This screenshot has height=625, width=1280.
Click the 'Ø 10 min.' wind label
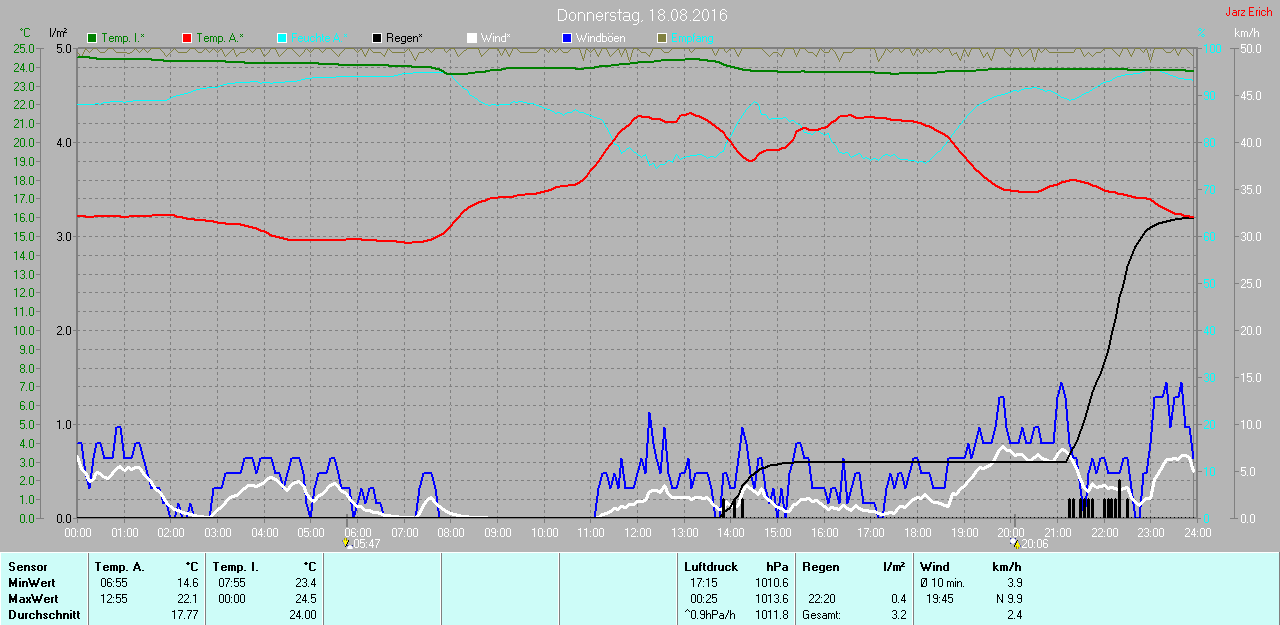point(942,583)
